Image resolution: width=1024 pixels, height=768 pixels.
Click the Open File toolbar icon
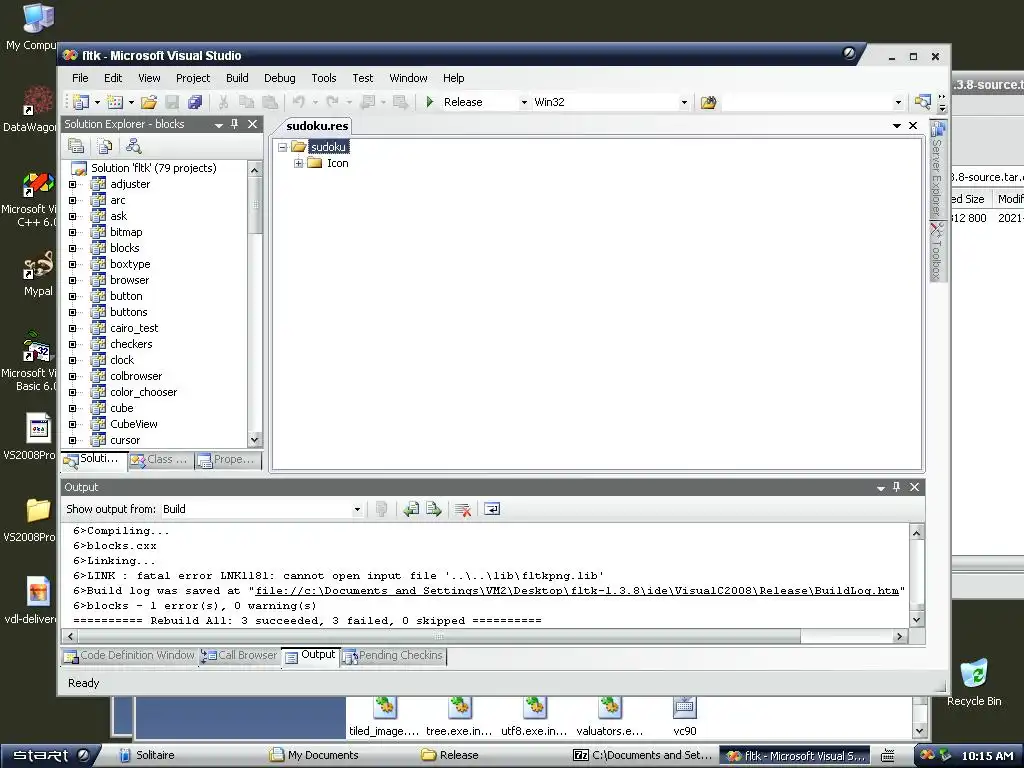click(x=149, y=102)
